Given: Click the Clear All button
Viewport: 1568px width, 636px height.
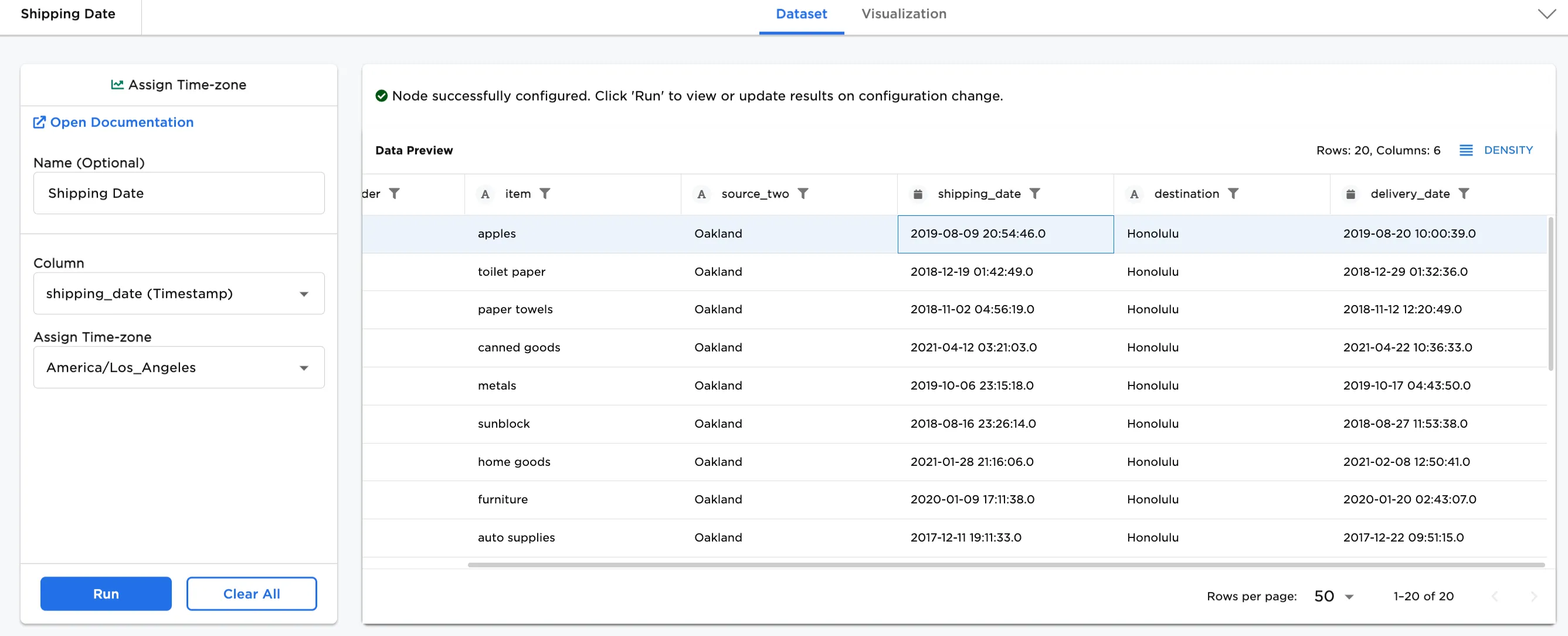Looking at the screenshot, I should [252, 594].
